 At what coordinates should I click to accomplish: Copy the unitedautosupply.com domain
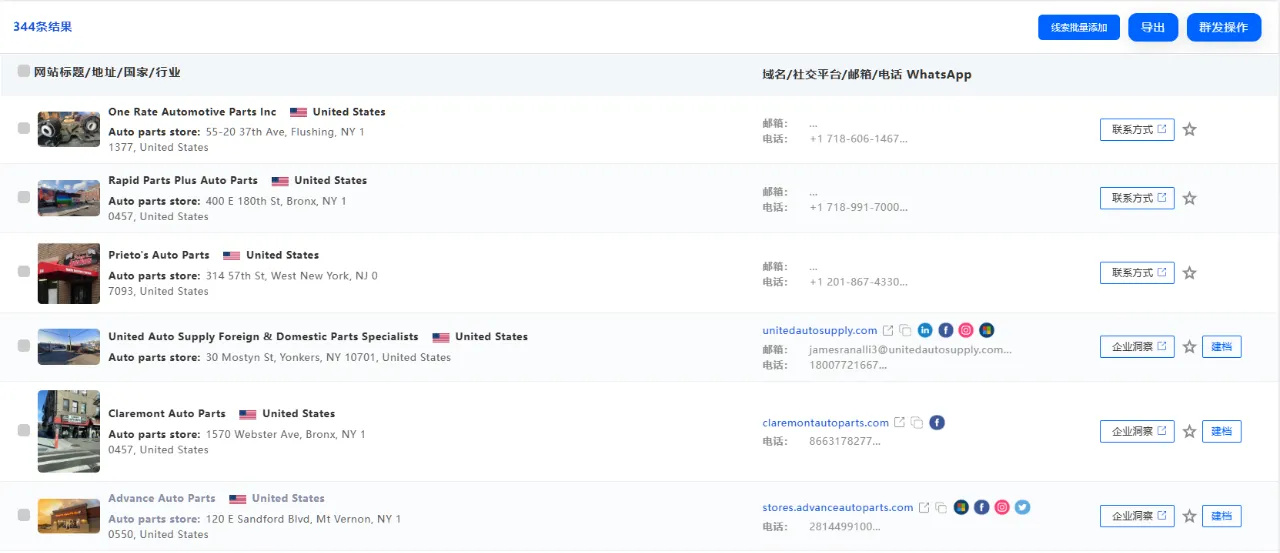905,330
